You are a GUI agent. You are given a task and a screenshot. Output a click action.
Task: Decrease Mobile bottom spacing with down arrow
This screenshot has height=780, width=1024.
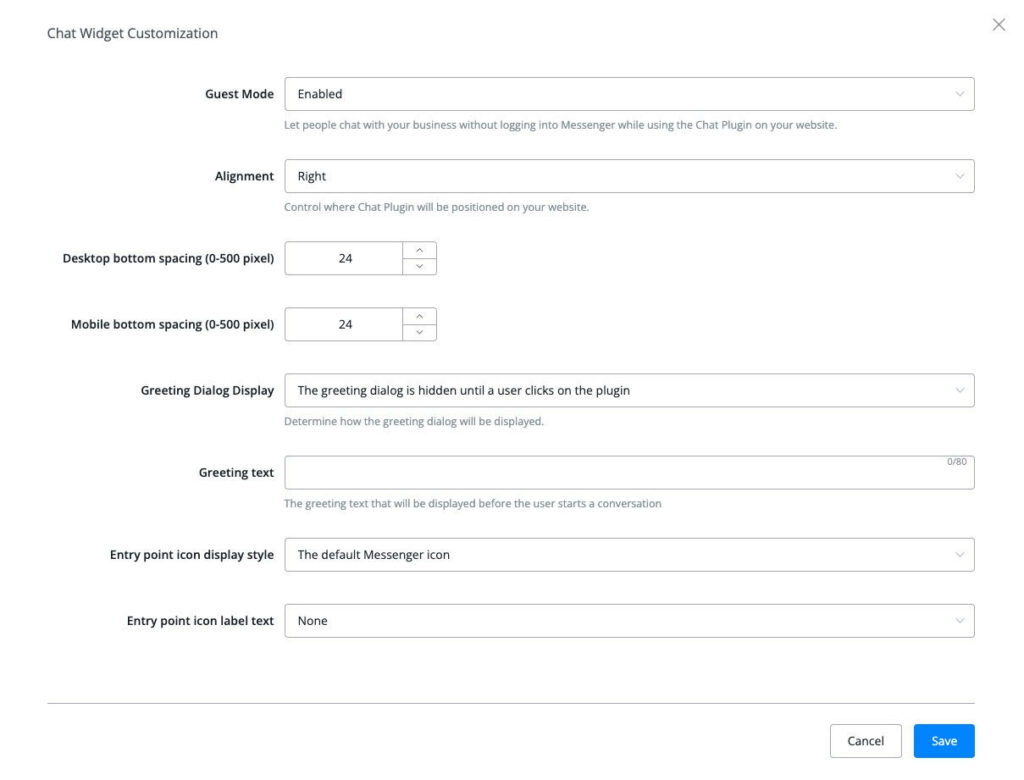coord(419,332)
